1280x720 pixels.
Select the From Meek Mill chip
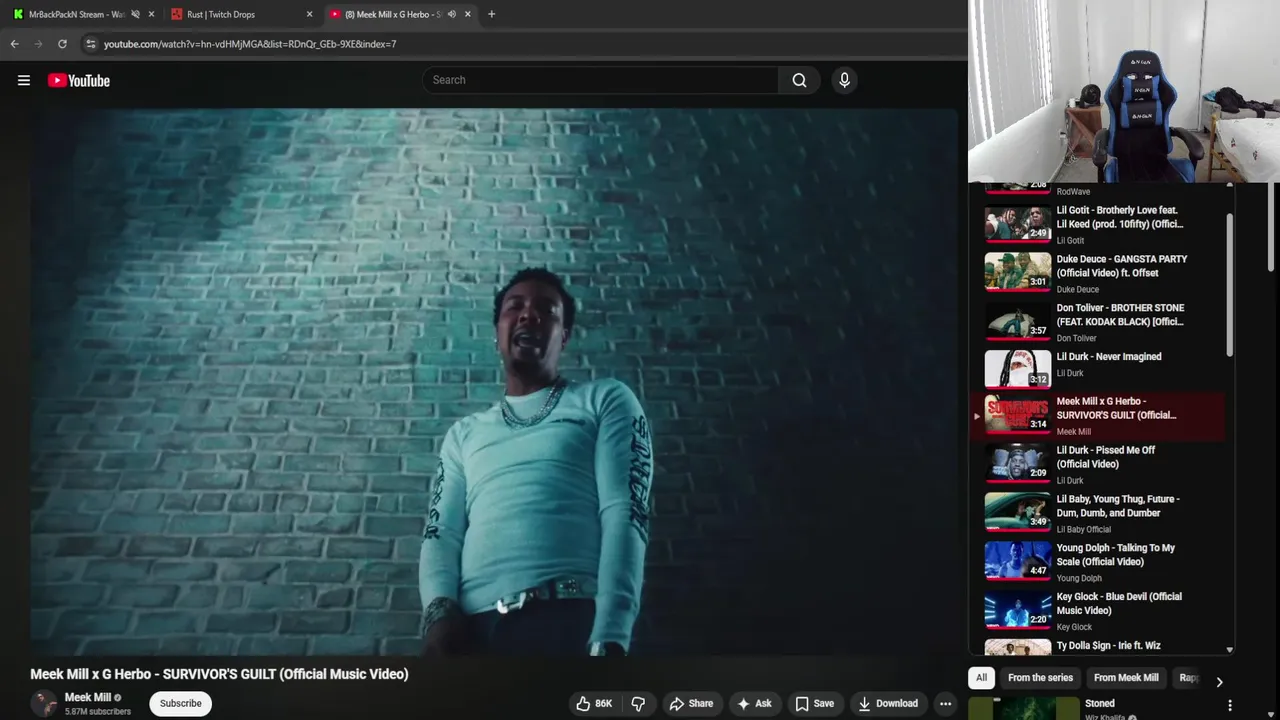tap(1126, 678)
